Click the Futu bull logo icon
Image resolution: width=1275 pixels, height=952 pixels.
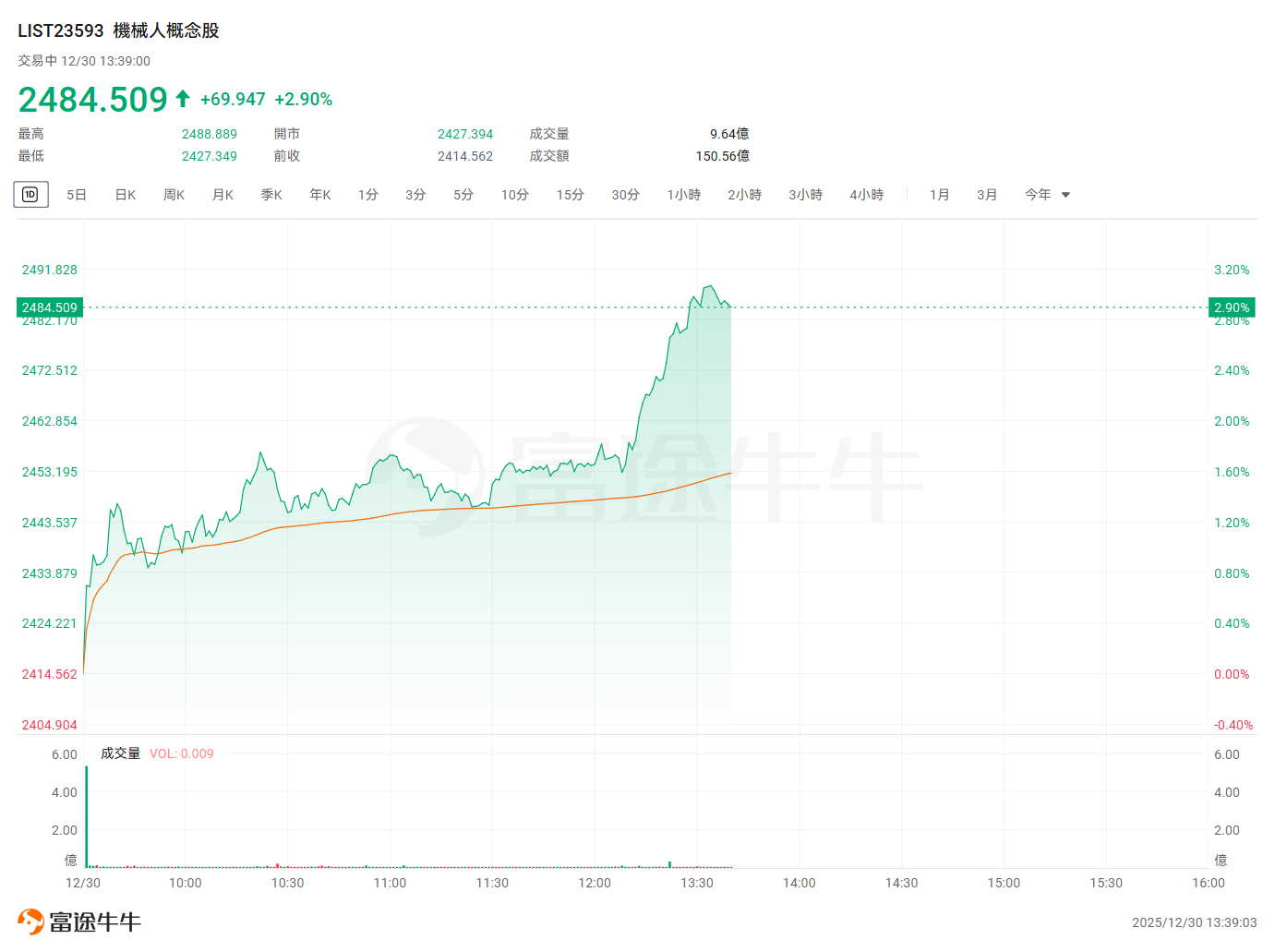[x=30, y=922]
